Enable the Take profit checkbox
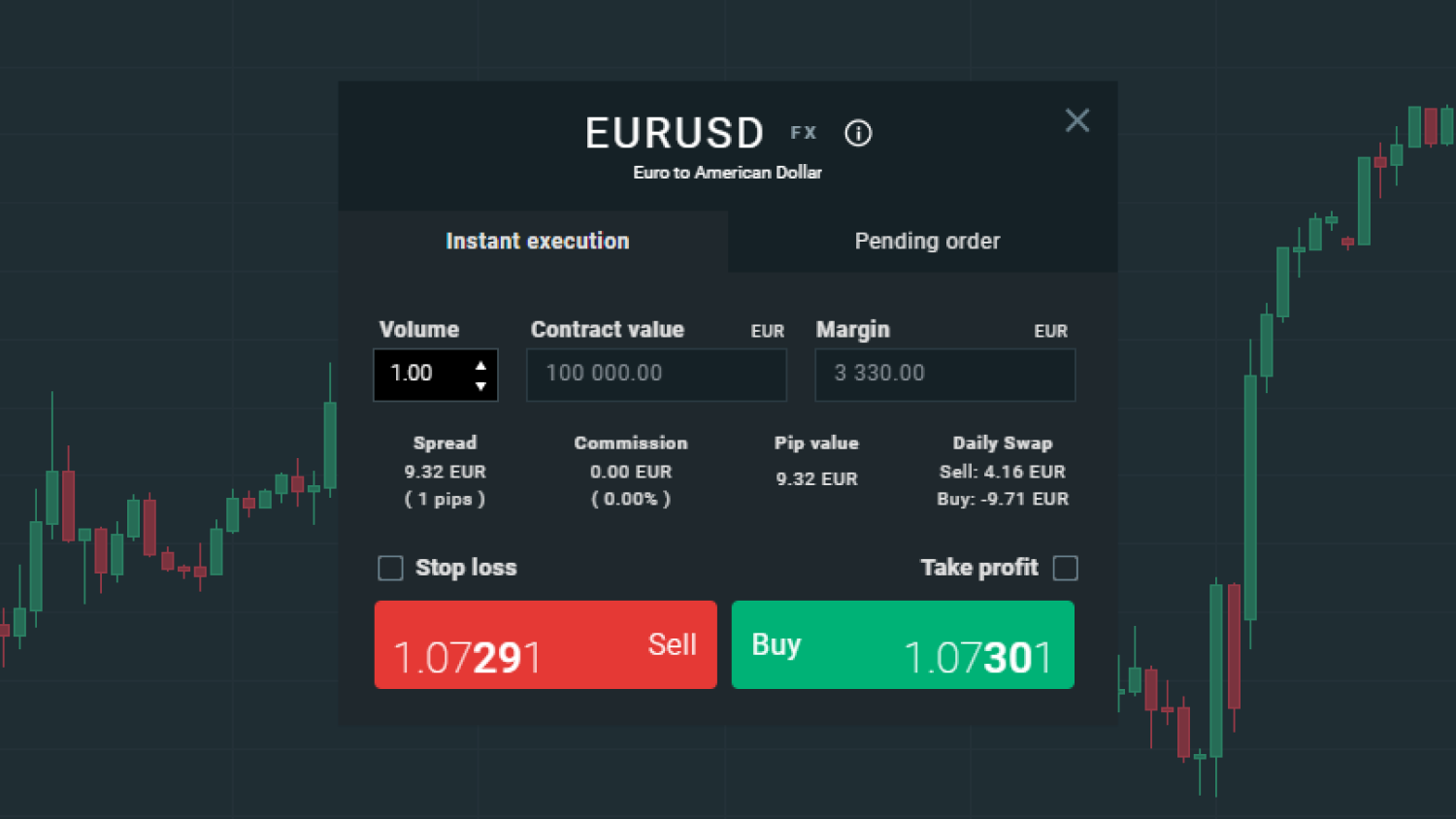This screenshot has height=819, width=1456. point(1065,568)
